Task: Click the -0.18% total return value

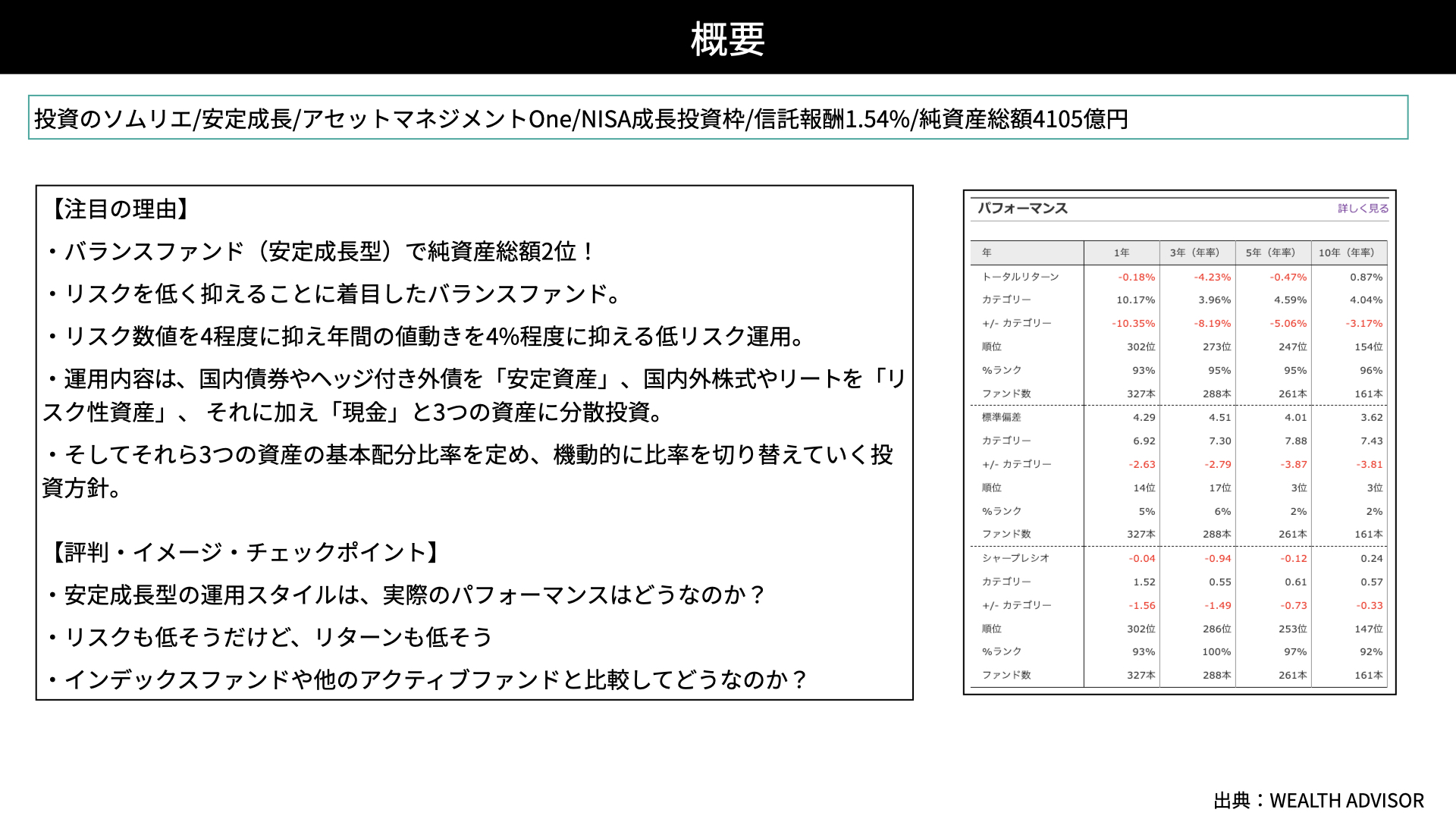Action: click(1136, 278)
